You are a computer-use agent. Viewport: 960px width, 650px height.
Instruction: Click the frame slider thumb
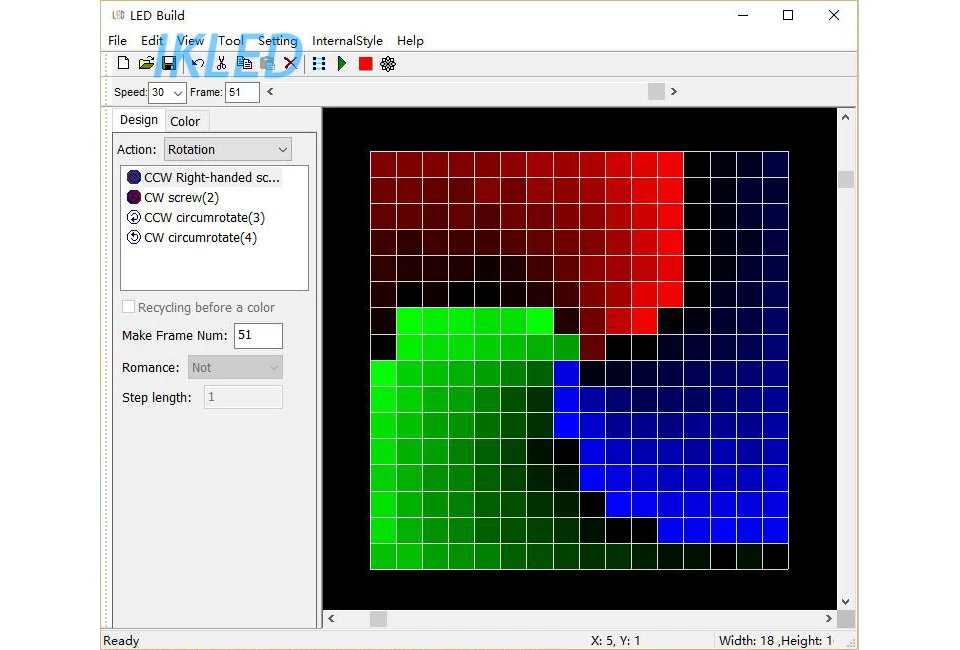pos(656,92)
